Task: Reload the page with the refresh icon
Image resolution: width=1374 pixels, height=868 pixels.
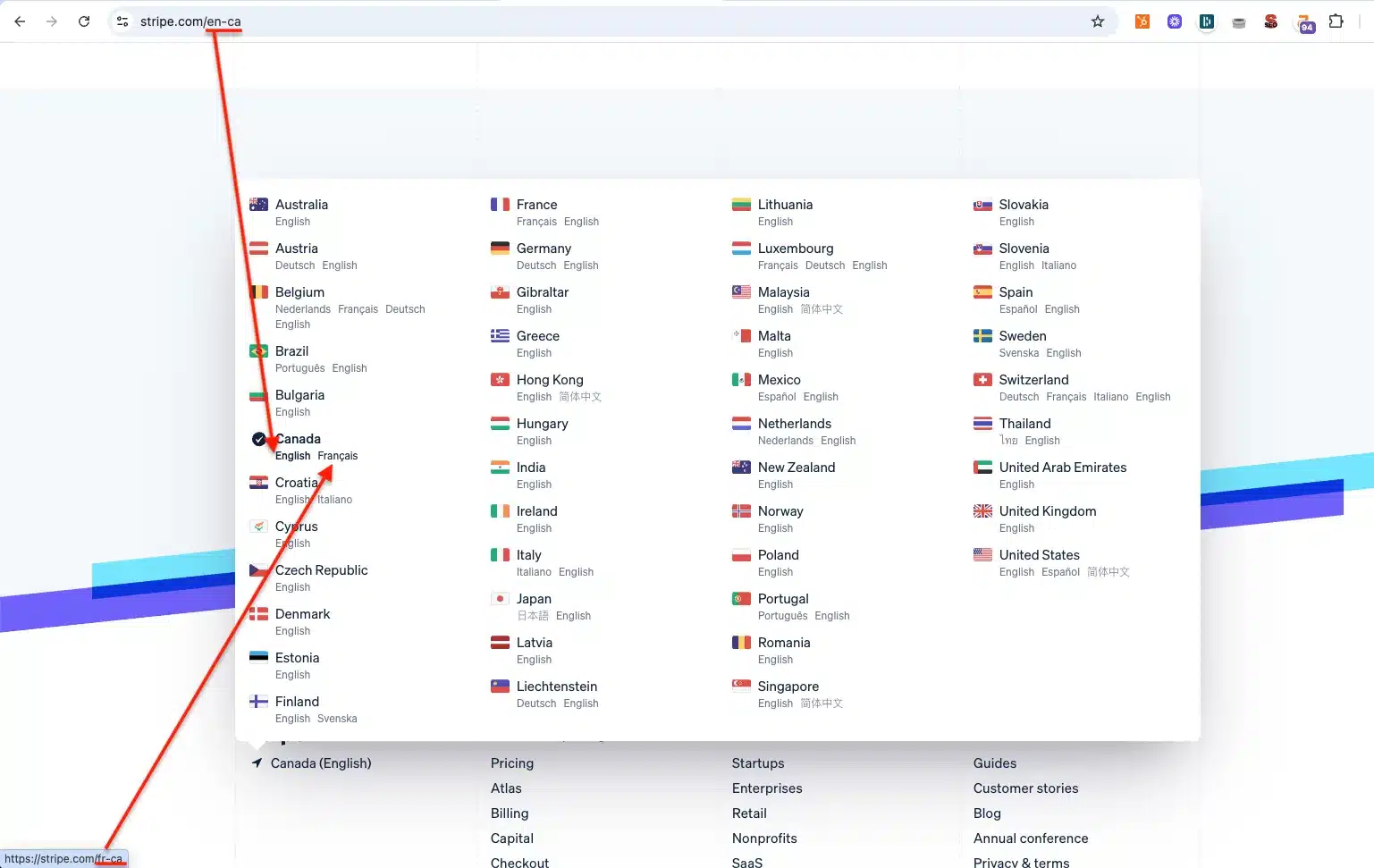Action: (84, 21)
